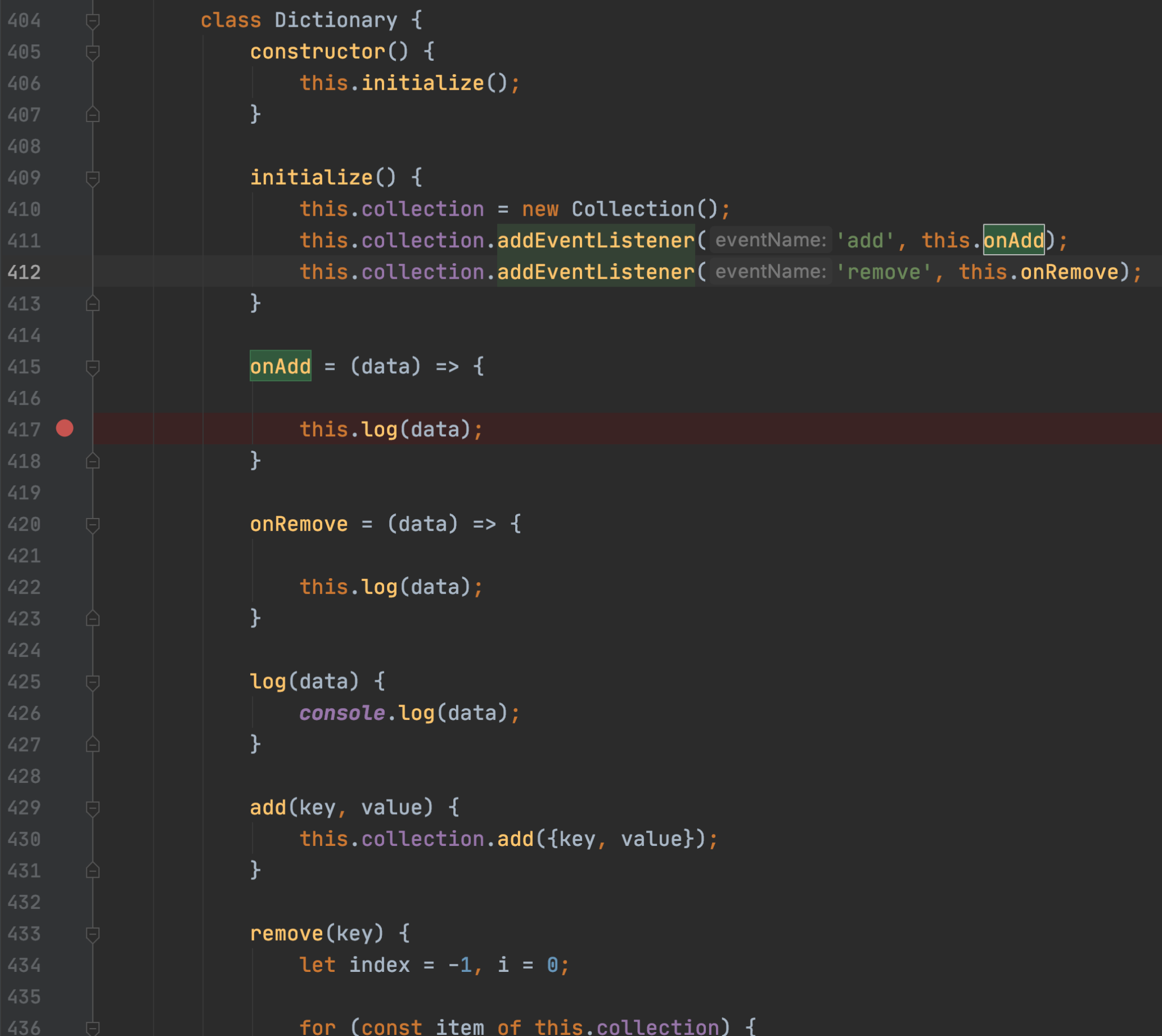Click the fold-end marker beside line 423

click(x=92, y=619)
